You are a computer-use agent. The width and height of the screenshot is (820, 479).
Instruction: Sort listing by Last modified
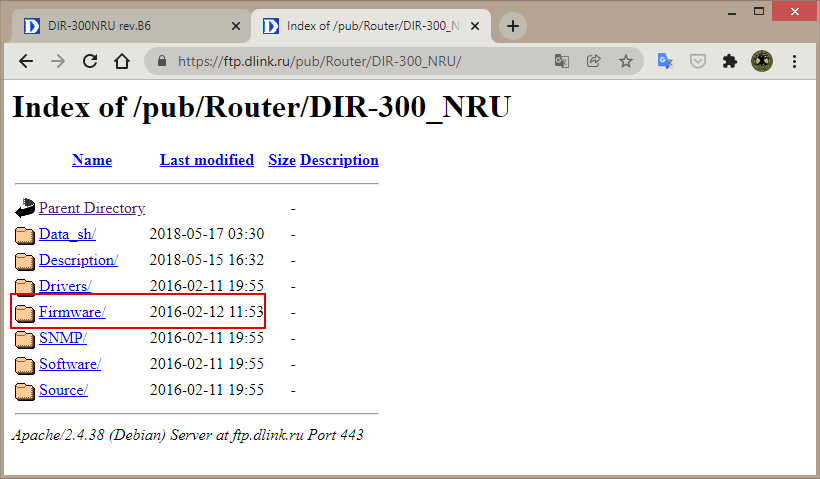point(207,160)
